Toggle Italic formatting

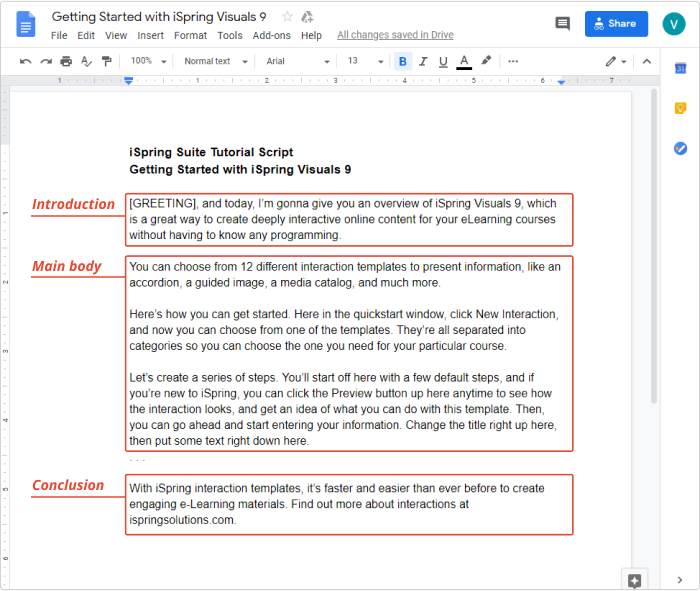[423, 61]
